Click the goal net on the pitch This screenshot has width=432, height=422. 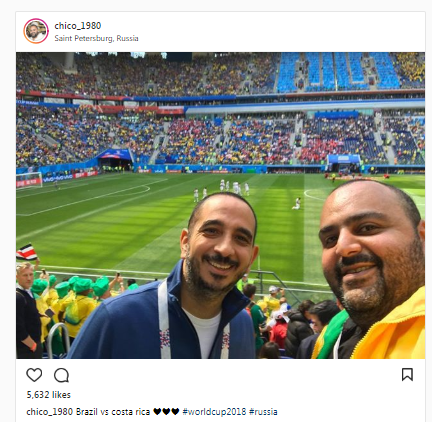click(29, 180)
